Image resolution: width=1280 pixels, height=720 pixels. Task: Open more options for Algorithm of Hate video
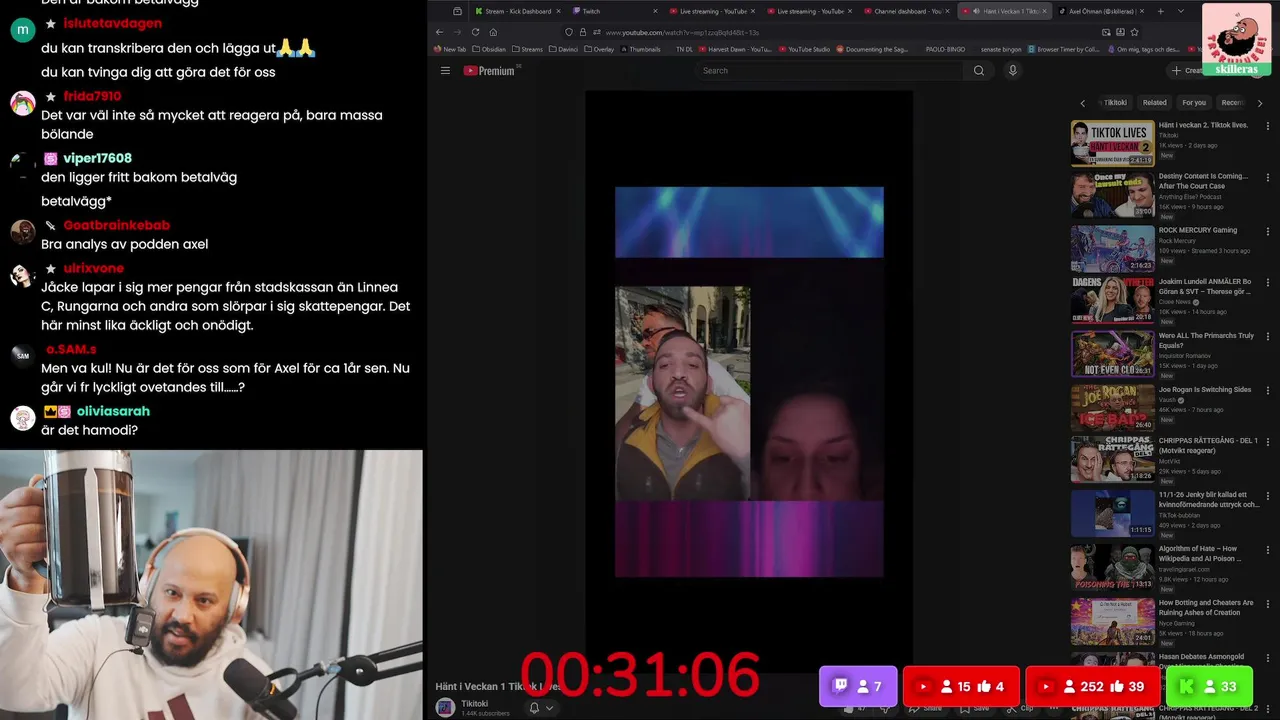1268,550
